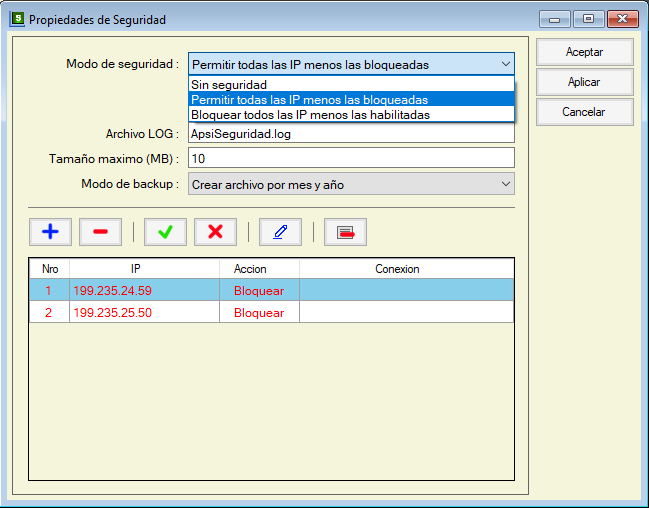Screen dimensions: 649x508
Task: Click the app icon in title bar
Action: tap(16, 19)
